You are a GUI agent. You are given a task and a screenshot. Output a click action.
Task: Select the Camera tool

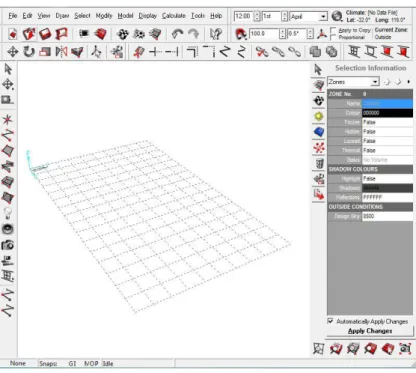pyautogui.click(x=8, y=245)
